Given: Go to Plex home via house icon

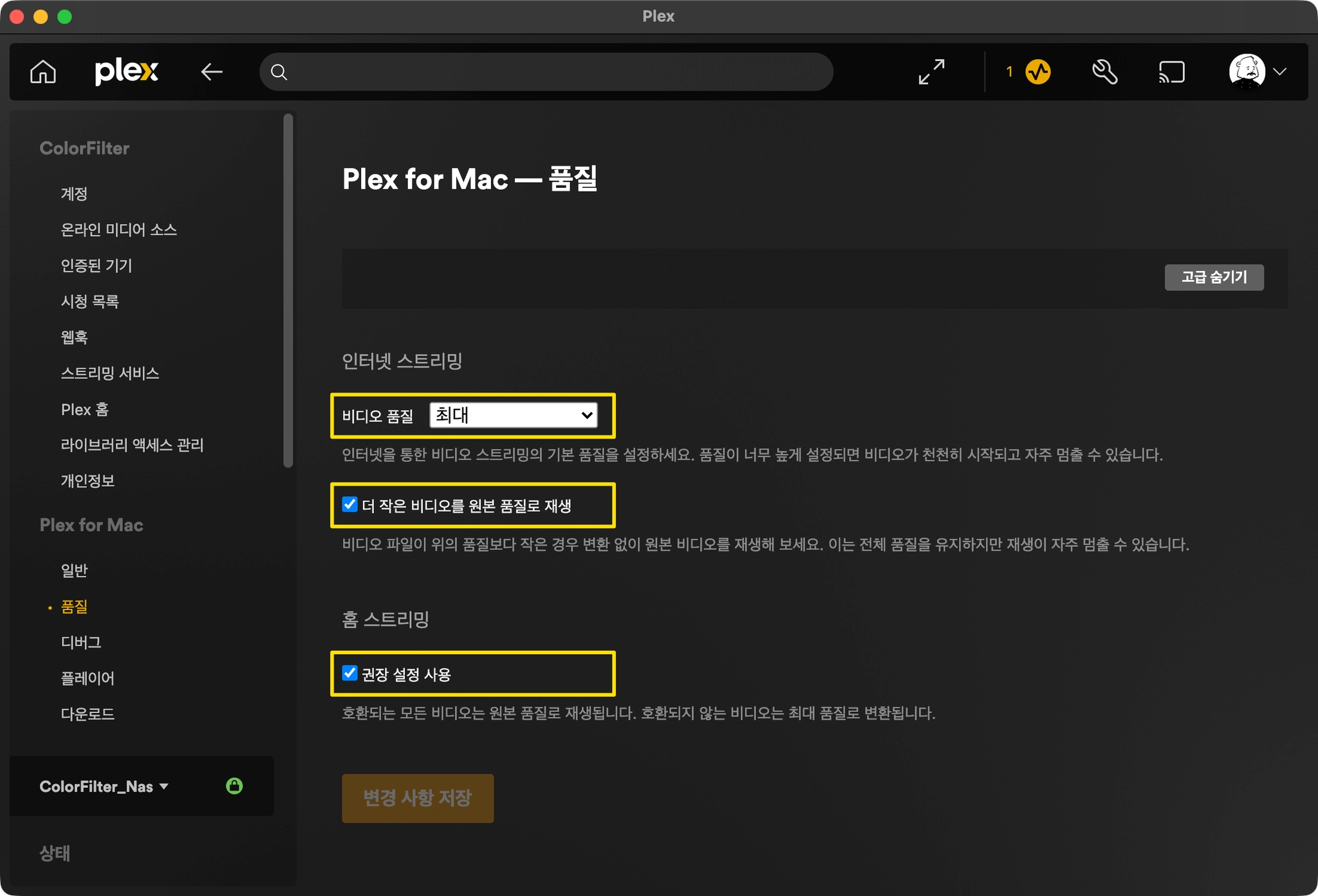Looking at the screenshot, I should tap(43, 72).
